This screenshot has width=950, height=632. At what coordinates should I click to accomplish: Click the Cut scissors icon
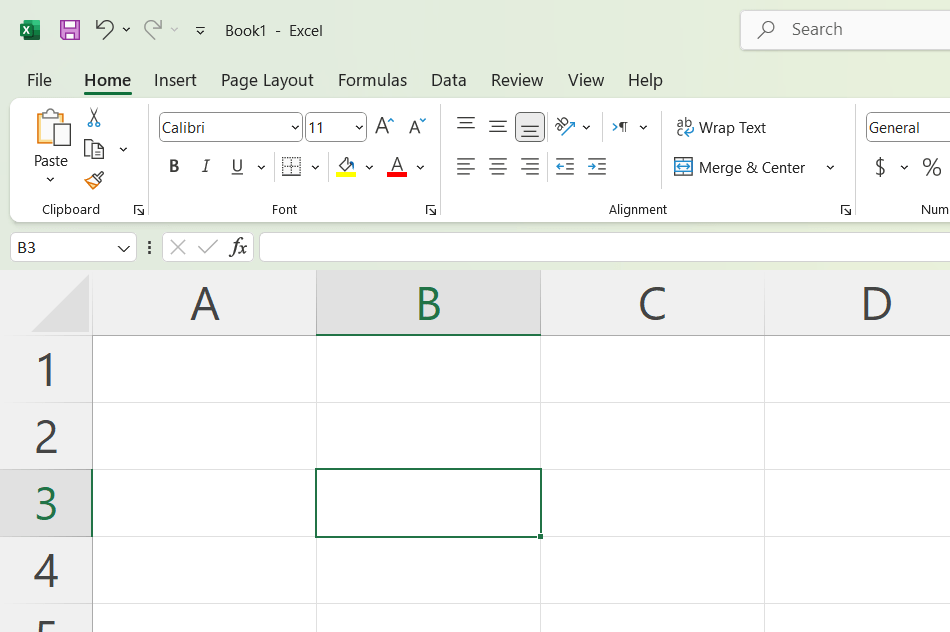pos(93,118)
